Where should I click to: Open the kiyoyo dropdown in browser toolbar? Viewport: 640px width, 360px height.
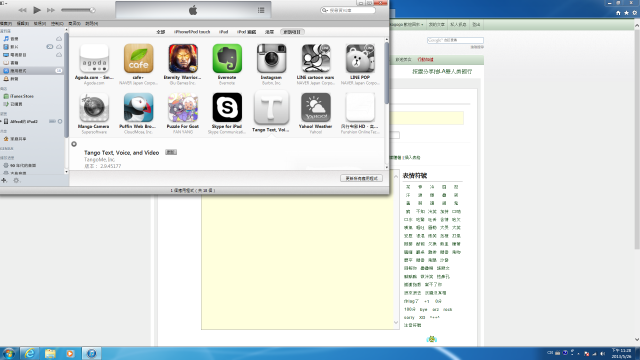point(407,24)
